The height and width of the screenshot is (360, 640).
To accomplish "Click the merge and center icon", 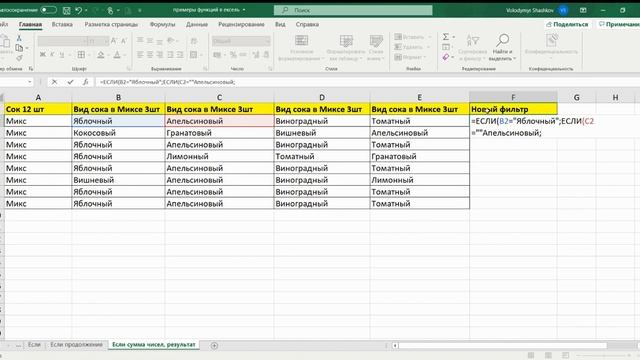I will pyautogui.click(x=193, y=54).
